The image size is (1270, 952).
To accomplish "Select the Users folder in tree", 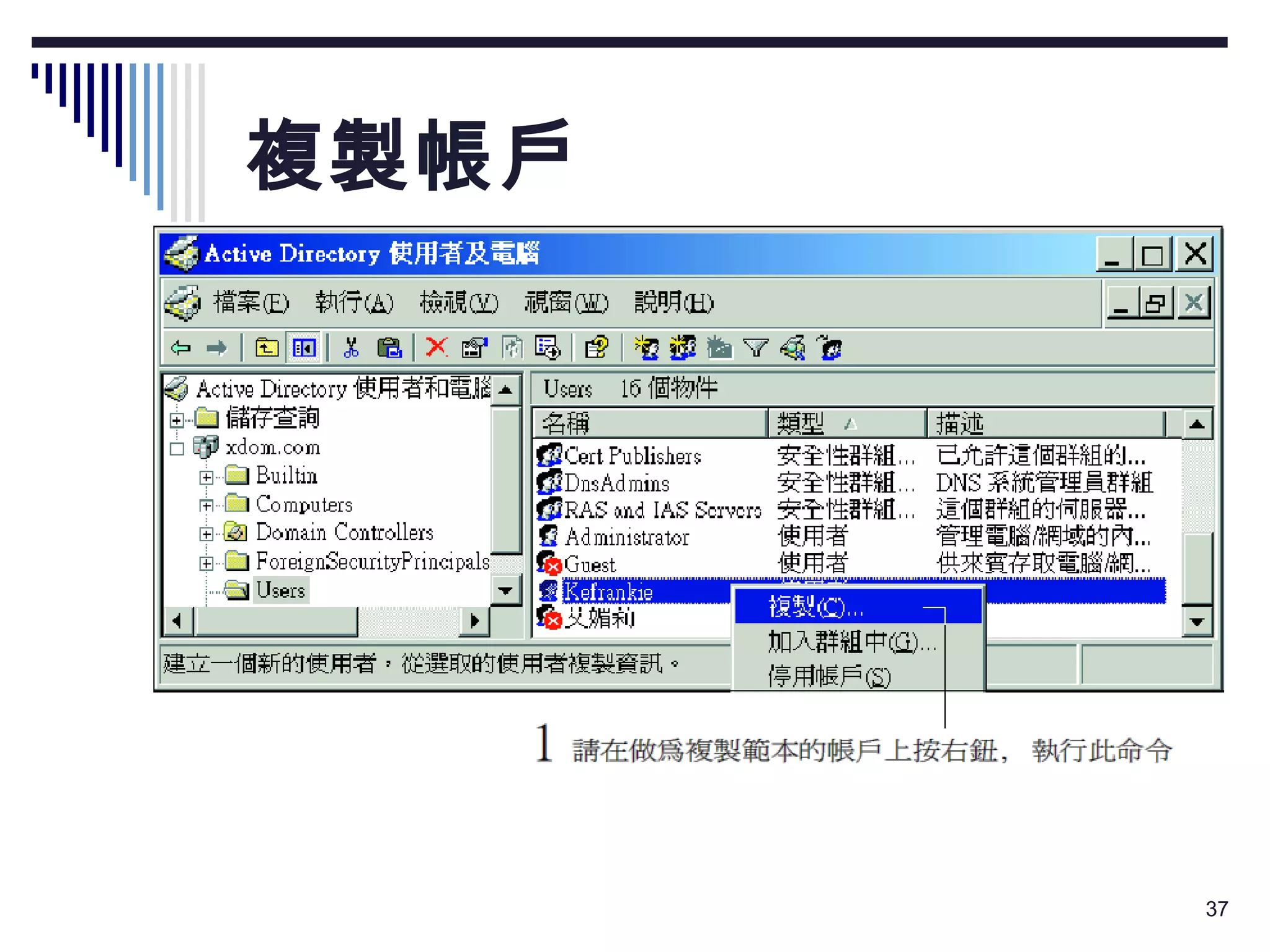I will tap(280, 590).
